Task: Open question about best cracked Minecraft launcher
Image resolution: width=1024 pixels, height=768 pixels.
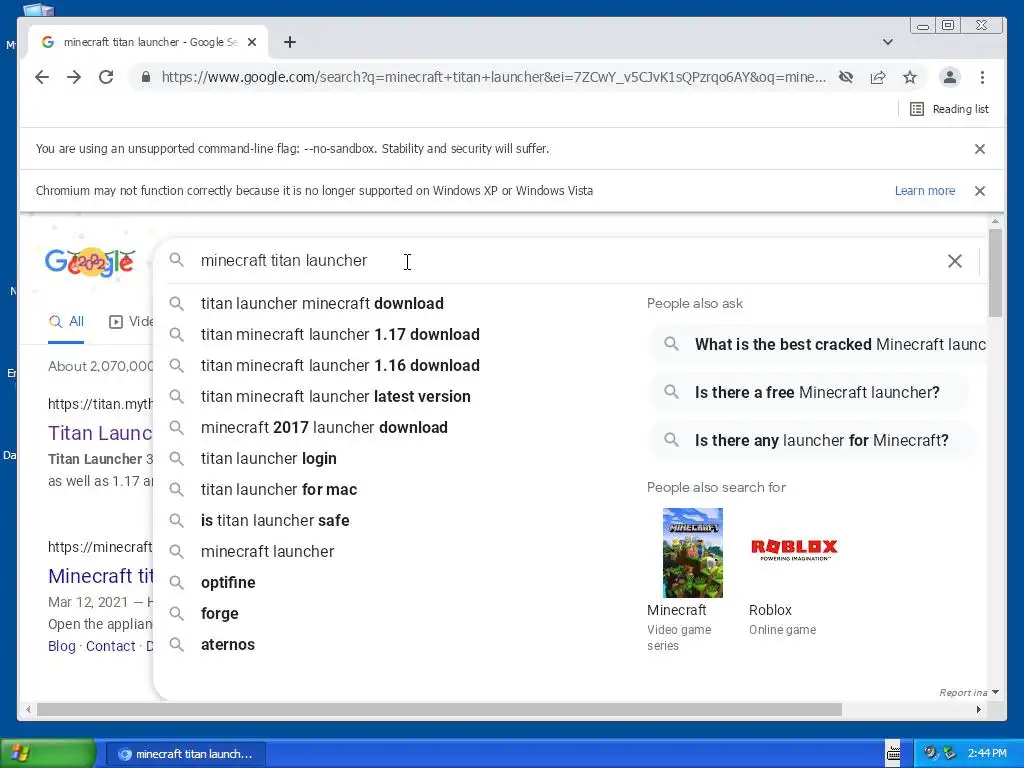Action: tap(818, 344)
